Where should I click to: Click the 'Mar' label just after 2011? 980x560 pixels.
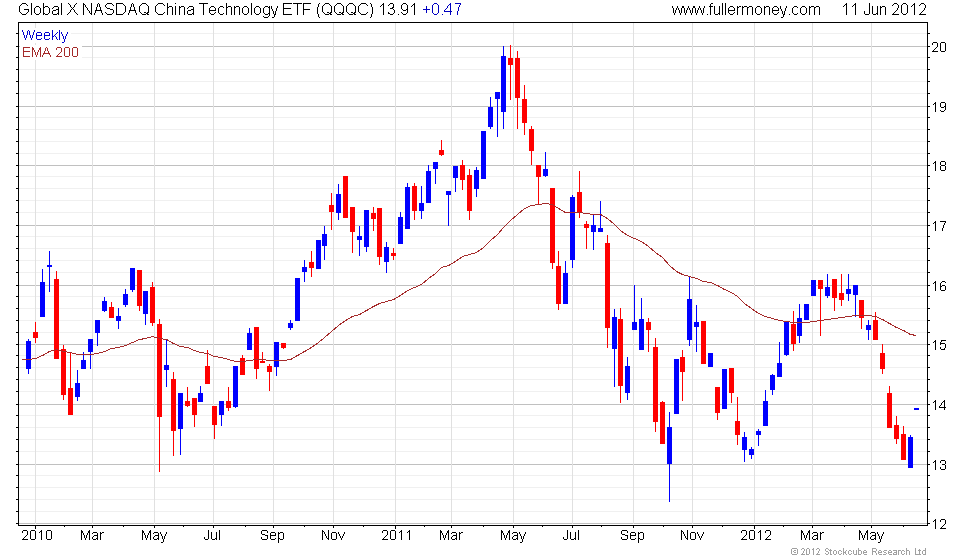click(451, 536)
